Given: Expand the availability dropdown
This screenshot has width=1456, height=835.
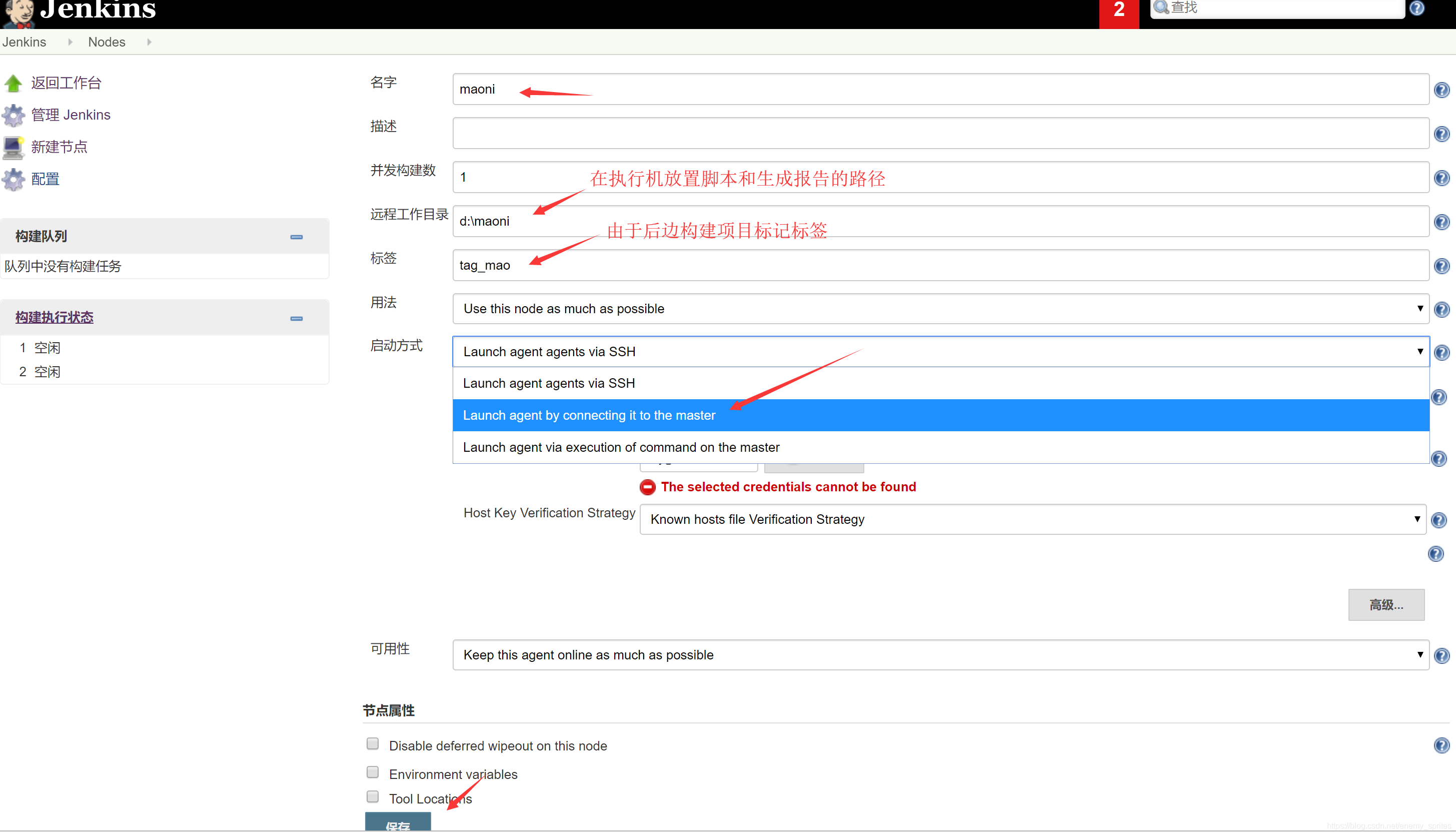Looking at the screenshot, I should pos(940,655).
